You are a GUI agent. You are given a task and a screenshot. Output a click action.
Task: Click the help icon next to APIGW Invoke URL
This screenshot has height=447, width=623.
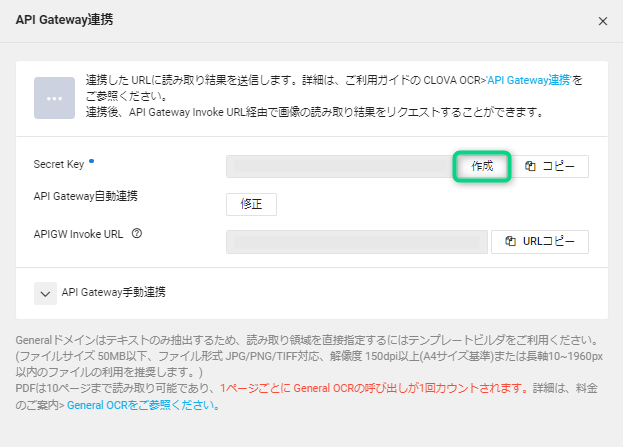(x=136, y=235)
